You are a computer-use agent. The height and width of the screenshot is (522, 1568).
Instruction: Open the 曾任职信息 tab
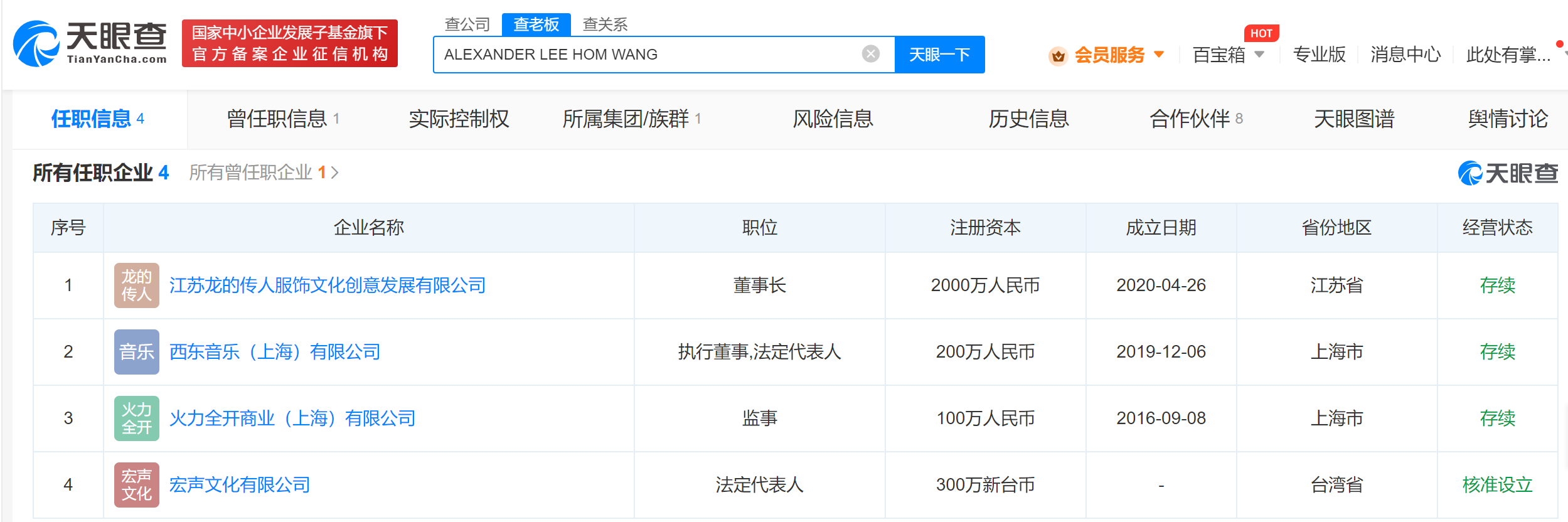click(282, 119)
